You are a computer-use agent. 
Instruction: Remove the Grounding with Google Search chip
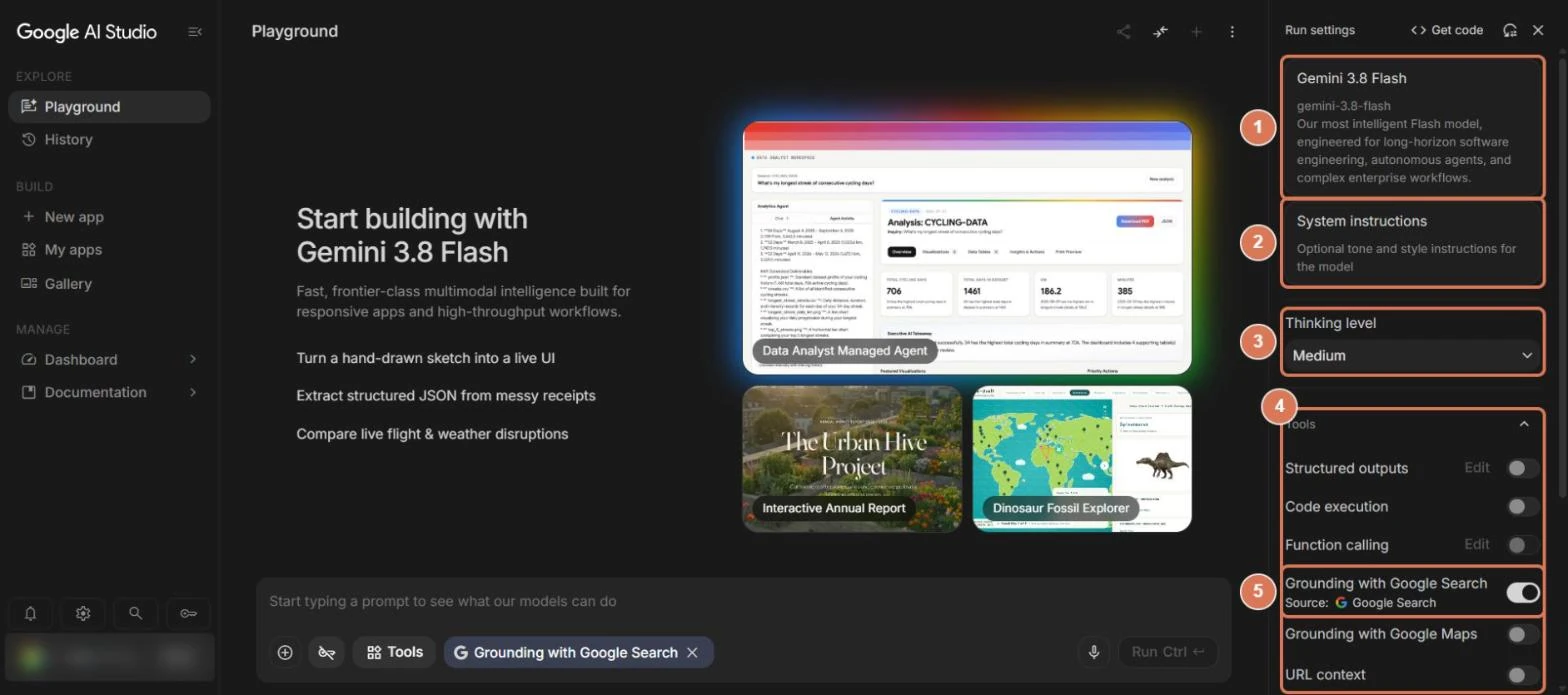click(x=691, y=652)
